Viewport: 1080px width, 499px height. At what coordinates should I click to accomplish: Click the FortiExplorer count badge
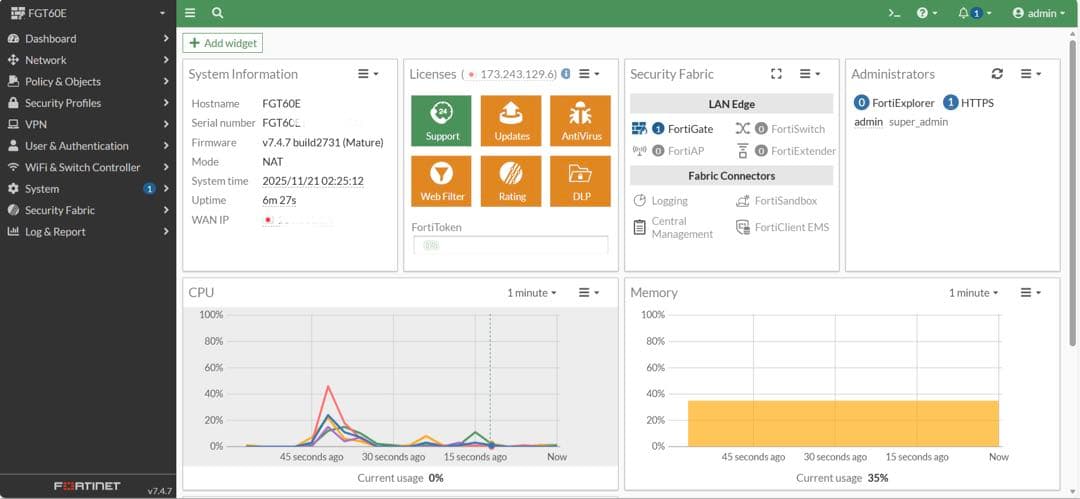click(x=861, y=103)
